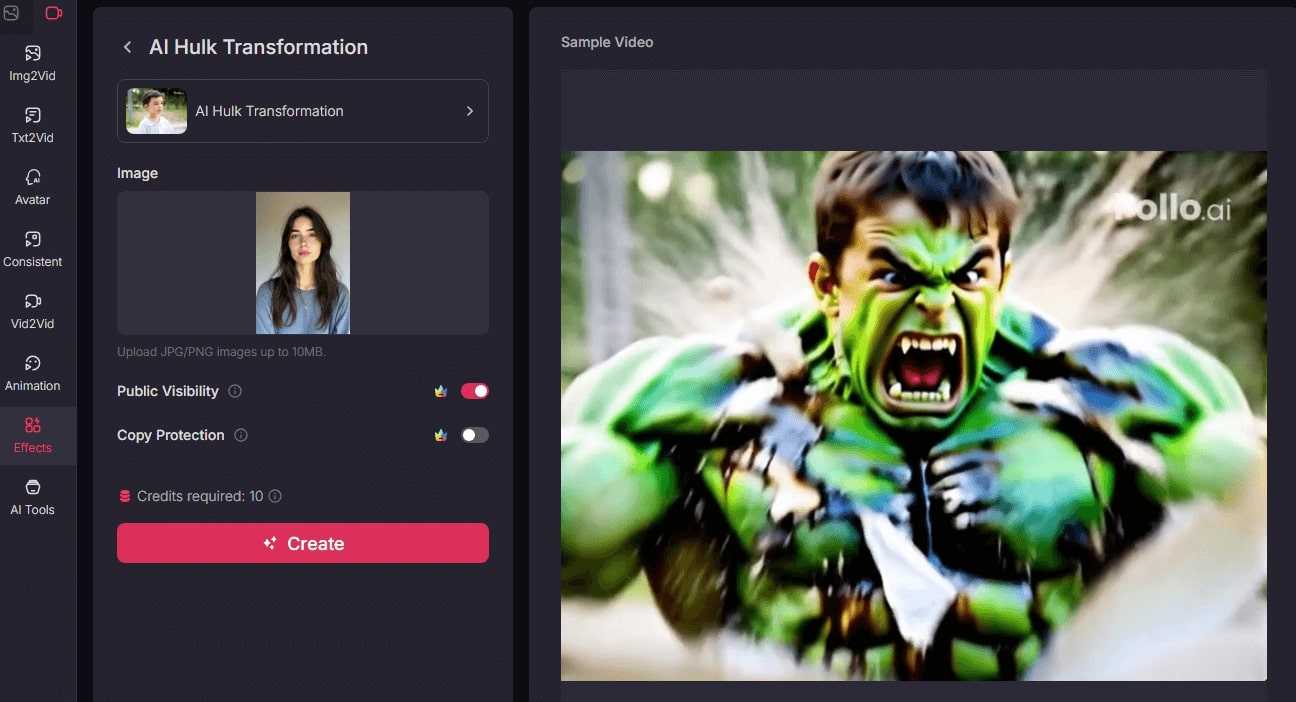This screenshot has height=702, width=1296.
Task: Select the Effects sidebar icon
Action: tap(33, 435)
